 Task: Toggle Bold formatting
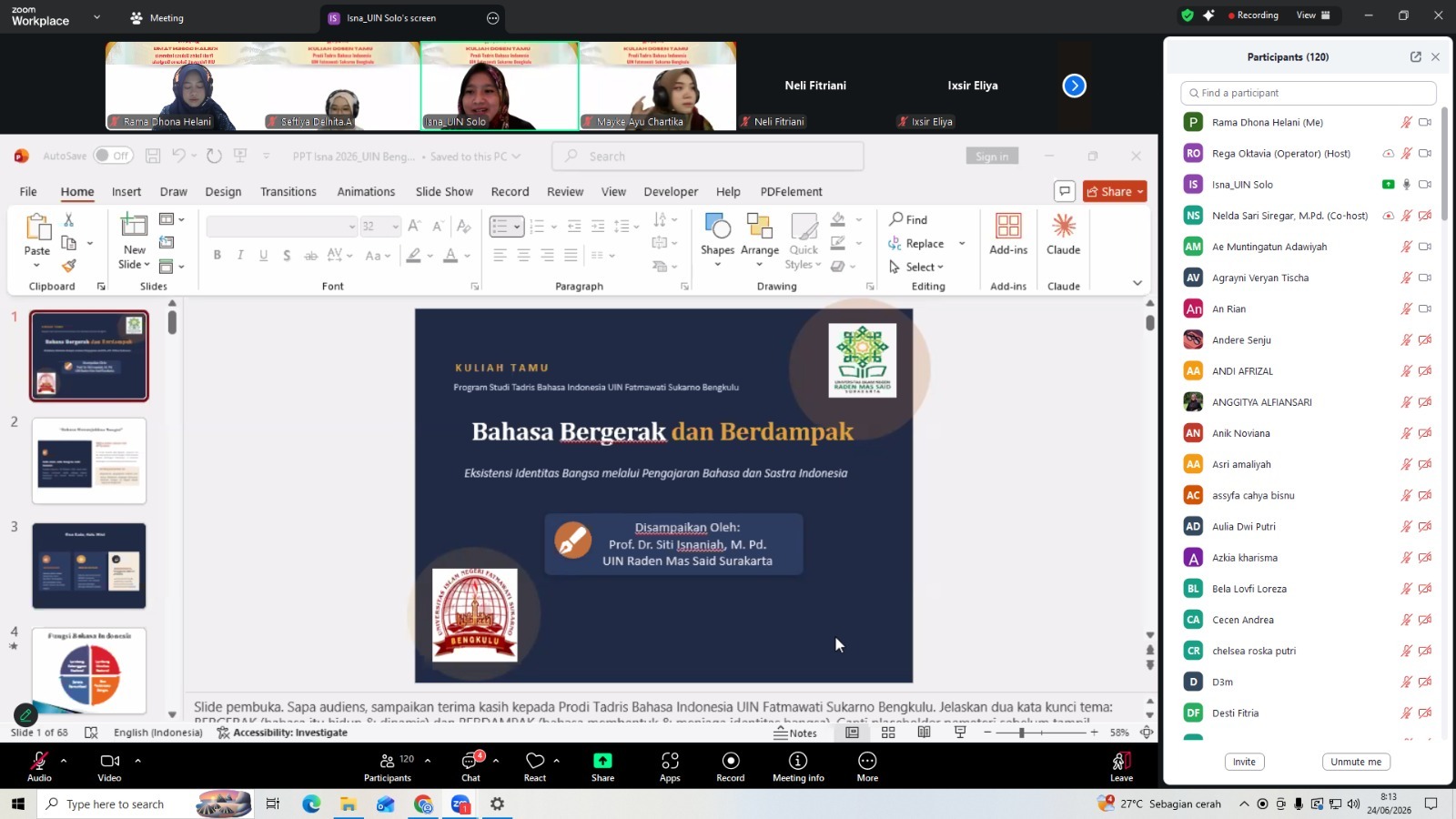tap(217, 256)
